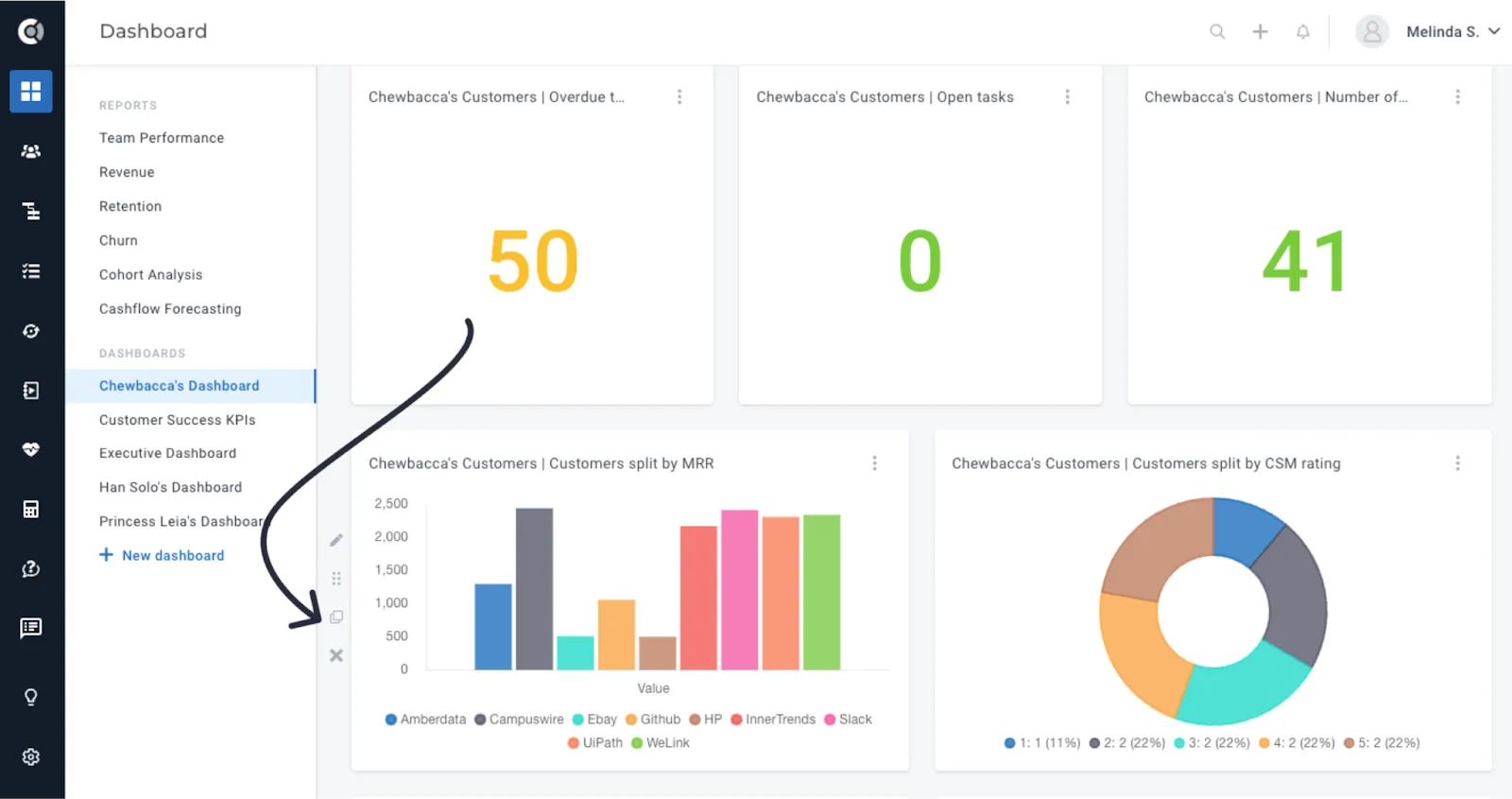Toggle '5: 2 (22%)' donut legend
The height and width of the screenshot is (799, 1512).
(x=1382, y=743)
